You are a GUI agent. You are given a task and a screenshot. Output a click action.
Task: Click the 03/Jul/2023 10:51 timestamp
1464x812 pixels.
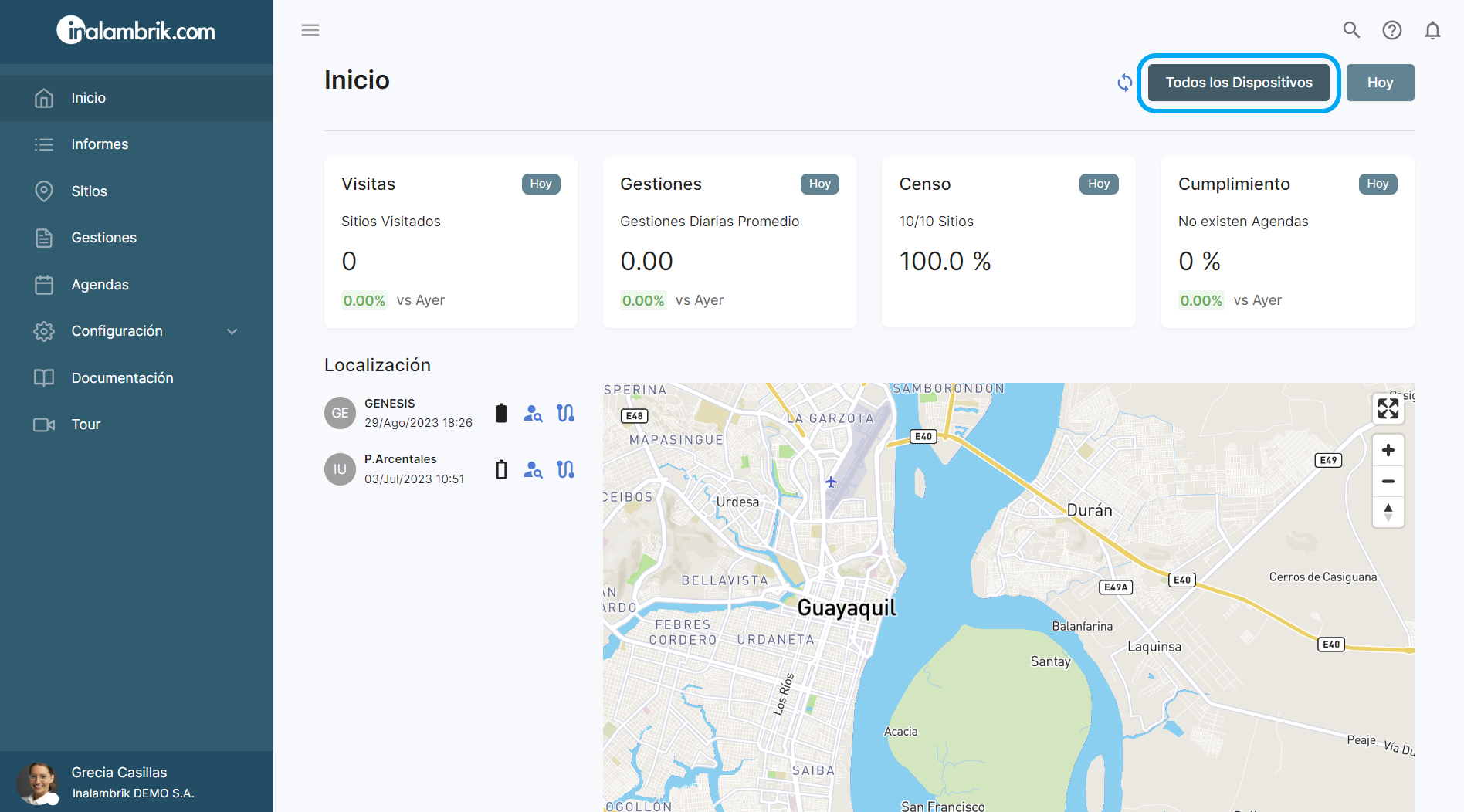415,479
